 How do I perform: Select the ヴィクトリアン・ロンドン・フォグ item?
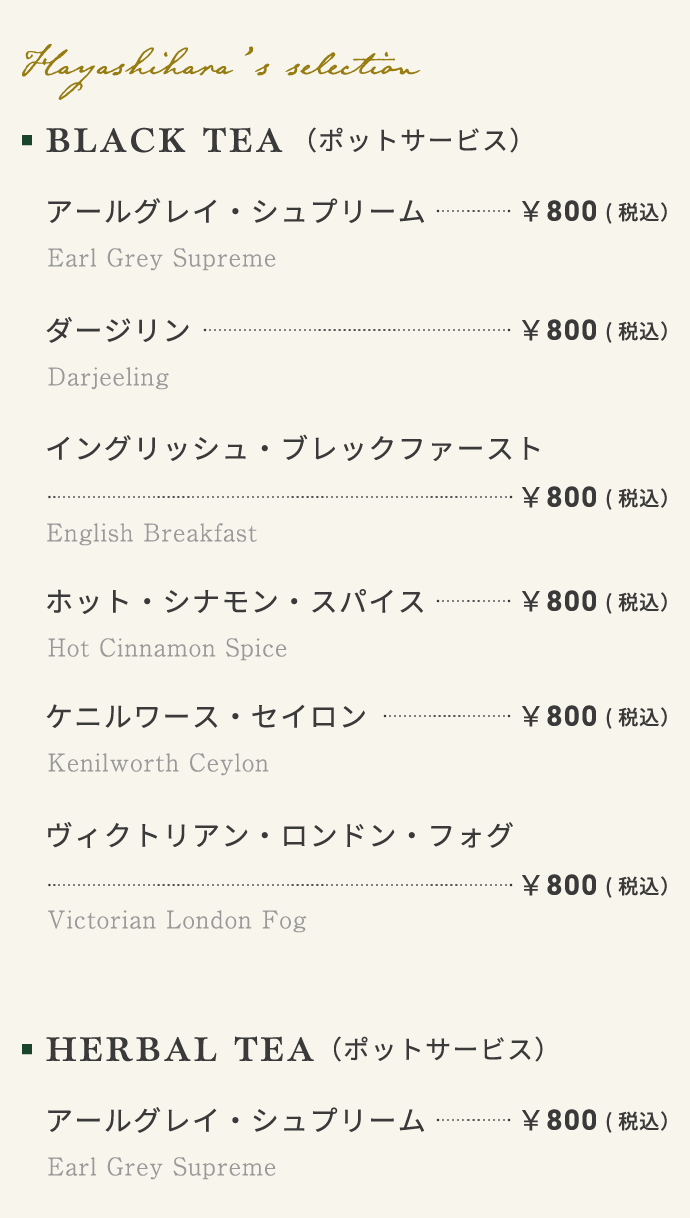pos(280,835)
